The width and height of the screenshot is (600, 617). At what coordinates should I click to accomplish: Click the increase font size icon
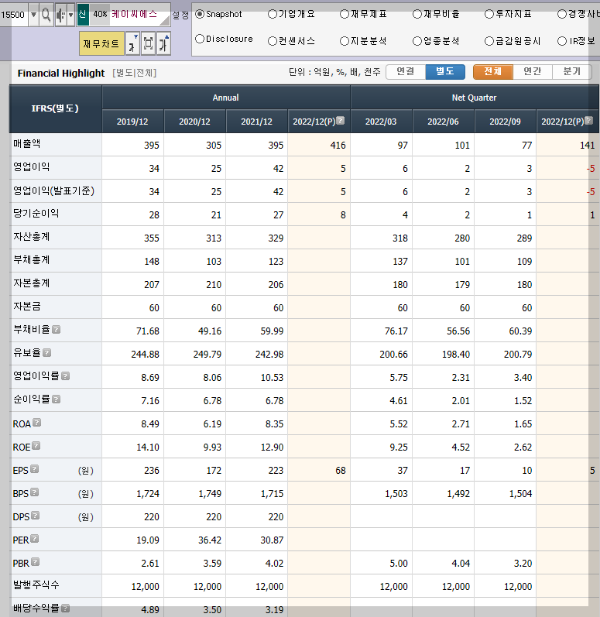[164, 43]
